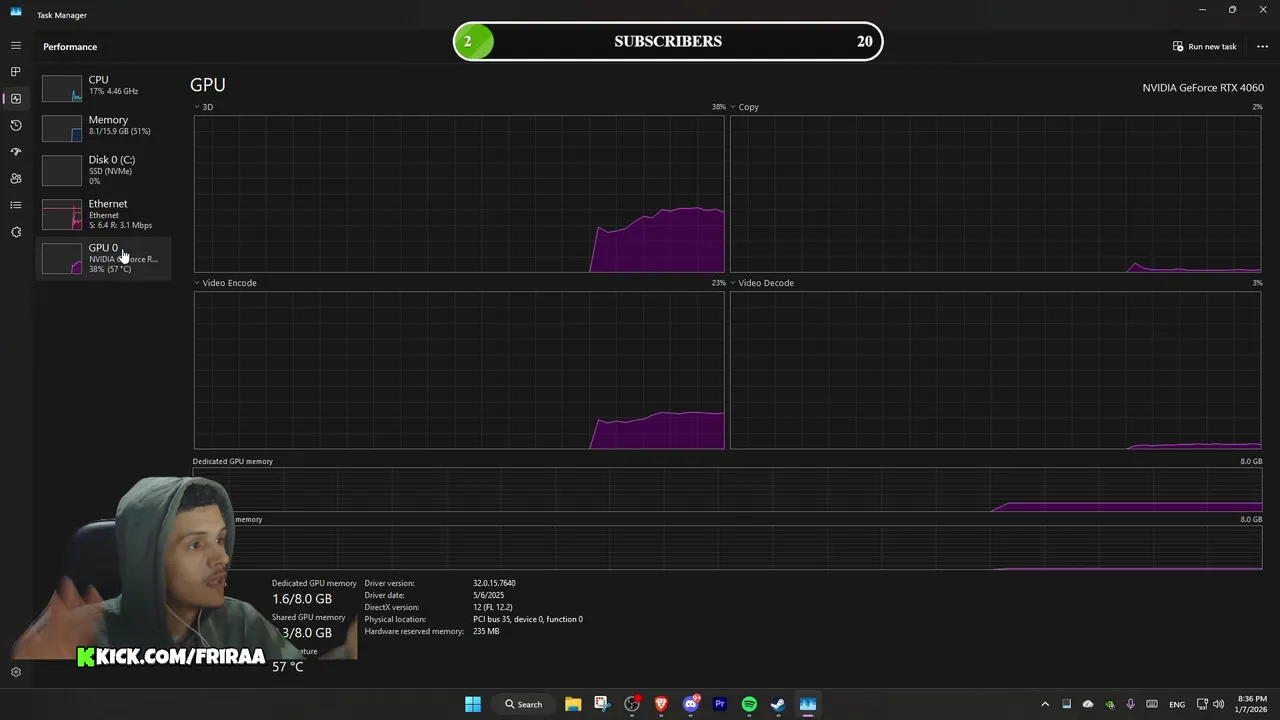
Task: Click the See more three-dots button
Action: click(1262, 46)
